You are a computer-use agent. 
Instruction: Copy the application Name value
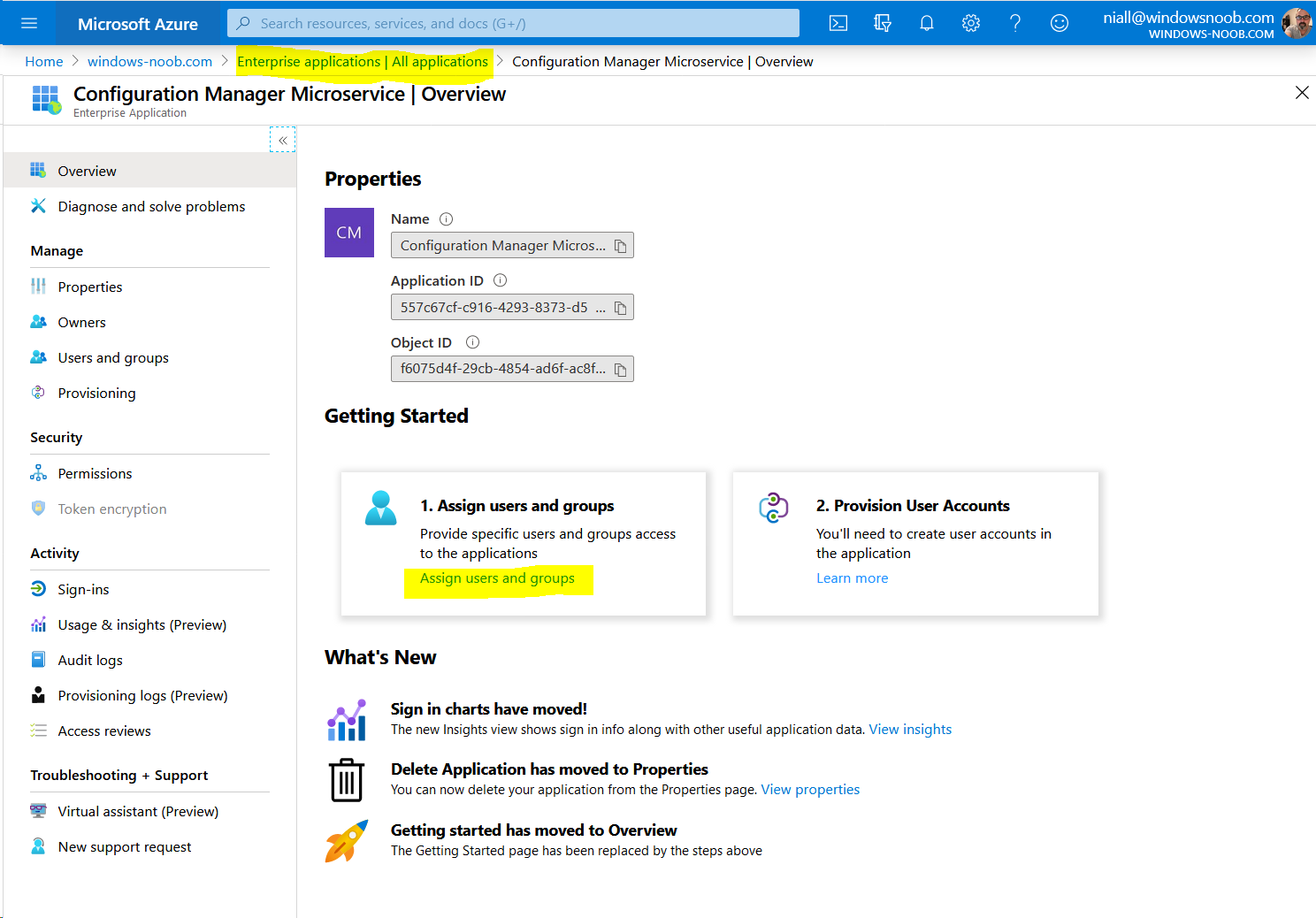point(621,246)
